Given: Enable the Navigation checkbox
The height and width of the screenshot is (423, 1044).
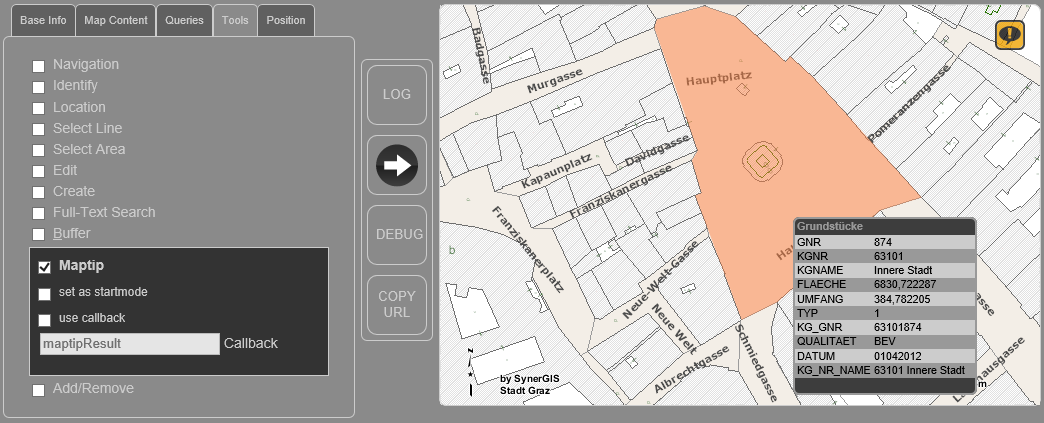Looking at the screenshot, I should tap(39, 66).
